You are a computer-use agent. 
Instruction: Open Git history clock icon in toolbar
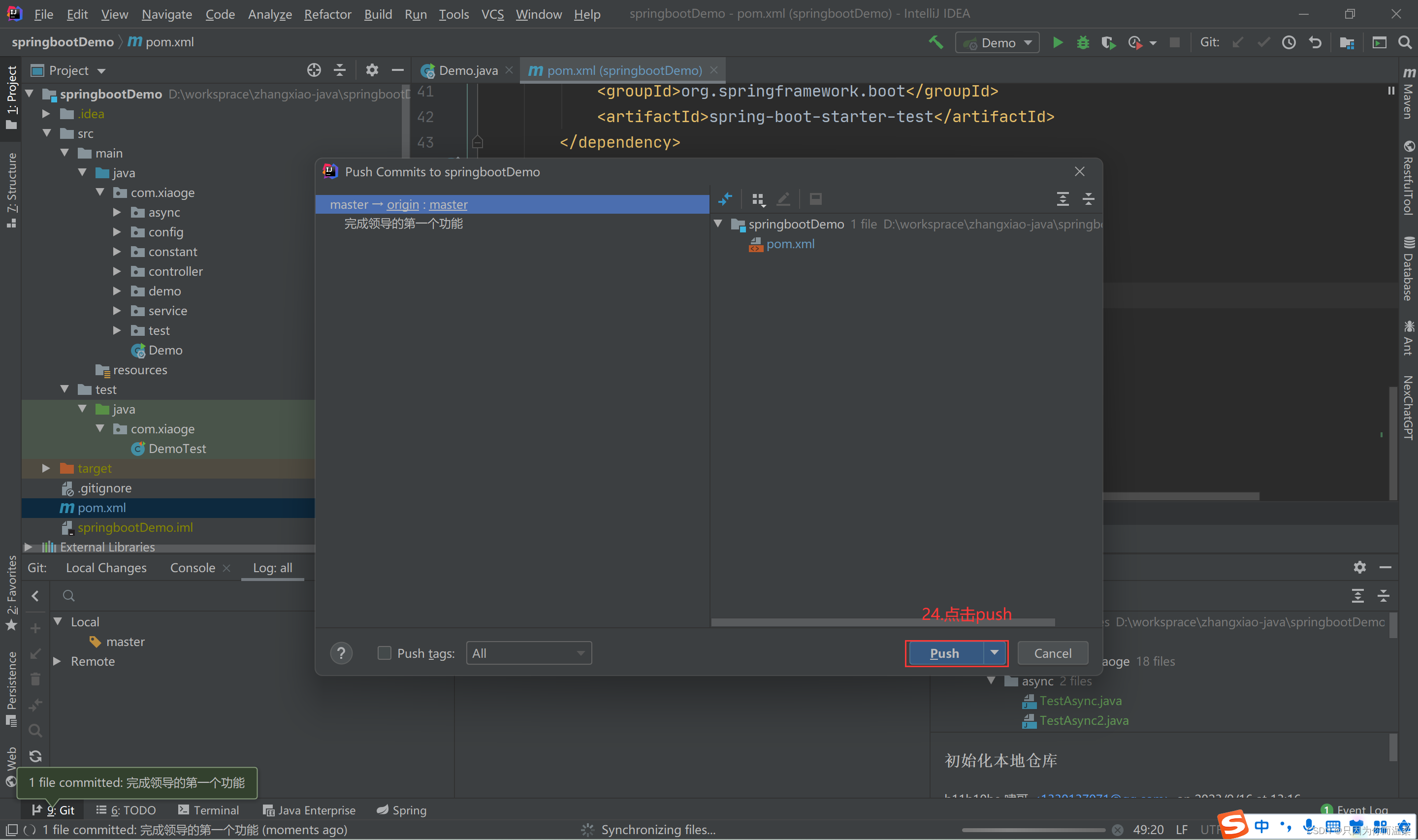coord(1289,42)
